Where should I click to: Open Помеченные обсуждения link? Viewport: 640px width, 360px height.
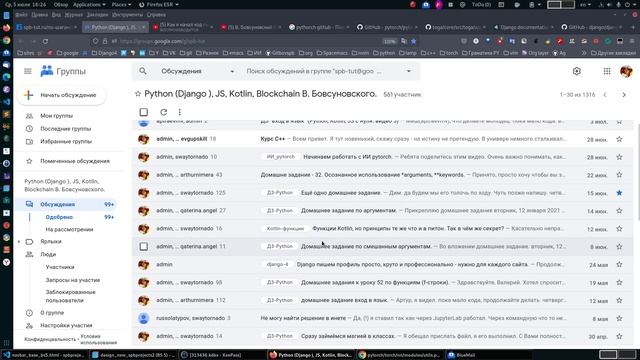tap(75, 161)
